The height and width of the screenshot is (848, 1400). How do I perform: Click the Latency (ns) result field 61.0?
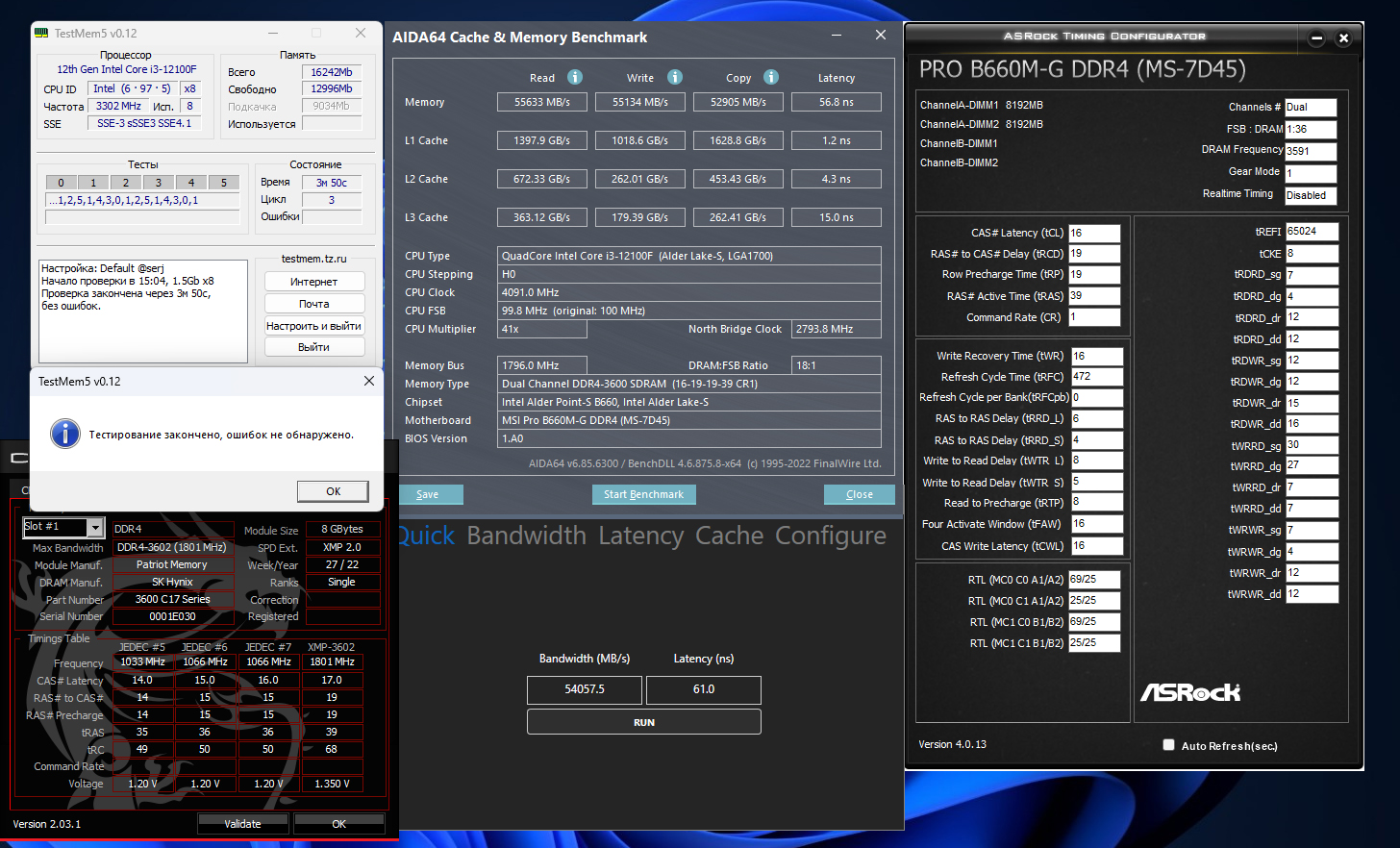pyautogui.click(x=704, y=689)
